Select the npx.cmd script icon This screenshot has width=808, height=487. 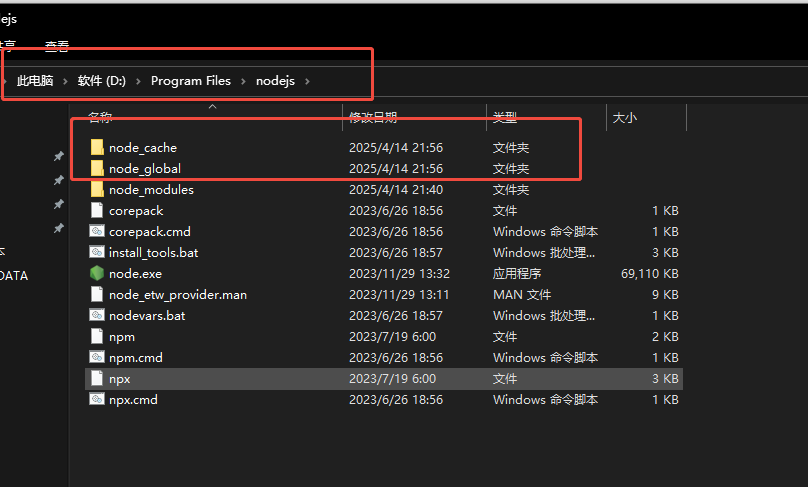97,399
